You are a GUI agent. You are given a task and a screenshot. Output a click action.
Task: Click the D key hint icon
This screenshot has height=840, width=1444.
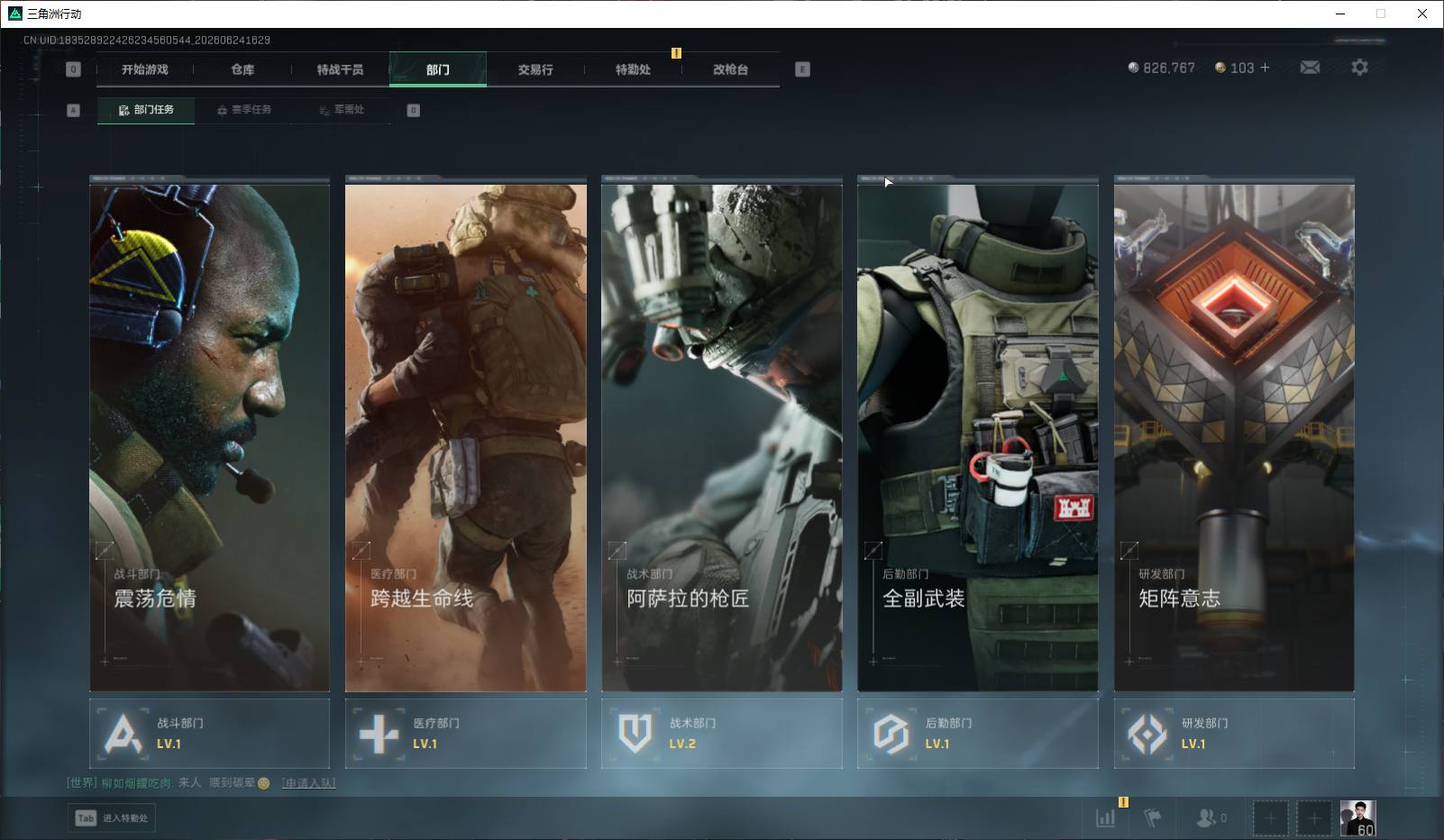click(x=413, y=110)
